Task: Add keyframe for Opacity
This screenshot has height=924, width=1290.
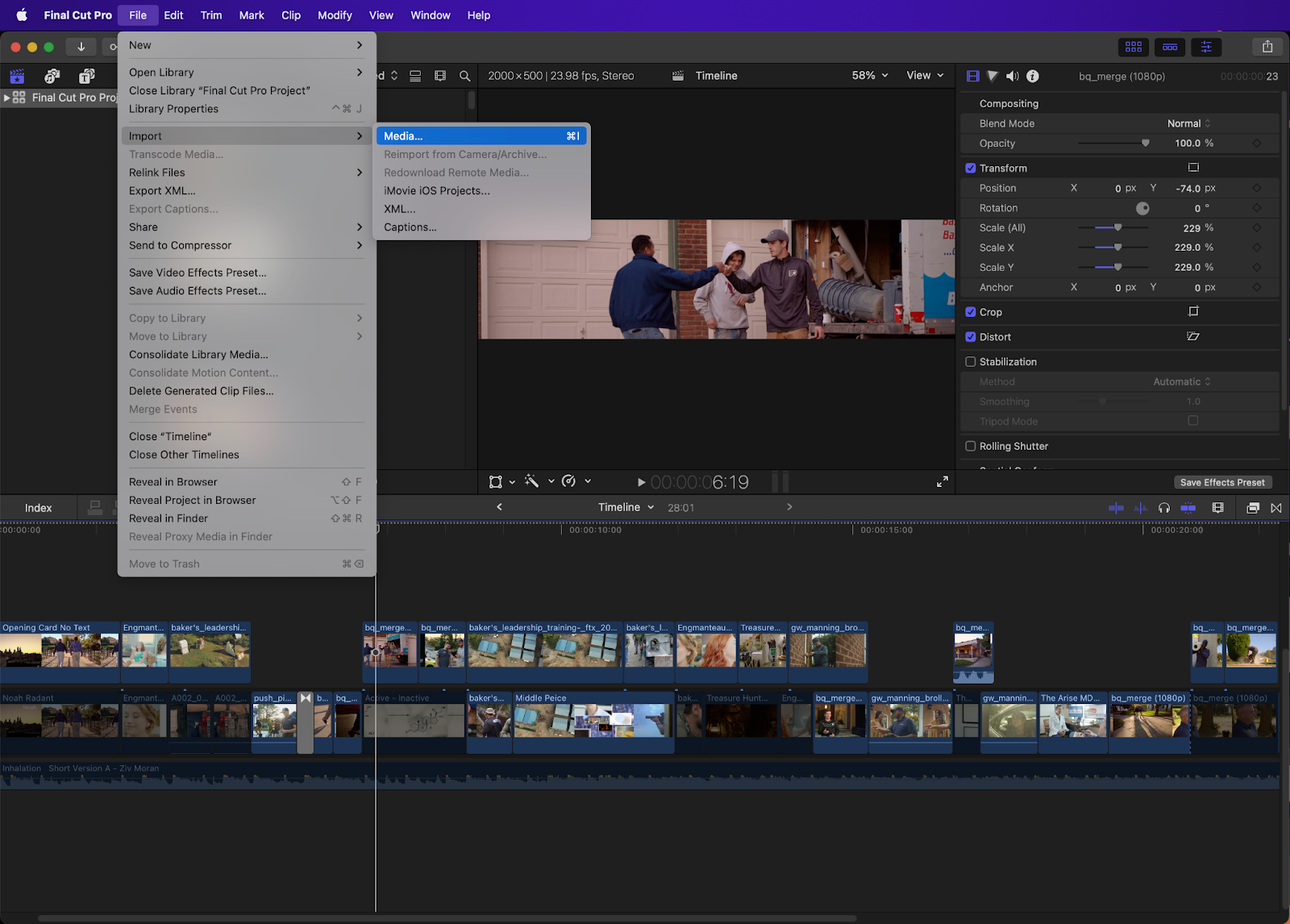Action: pyautogui.click(x=1257, y=144)
